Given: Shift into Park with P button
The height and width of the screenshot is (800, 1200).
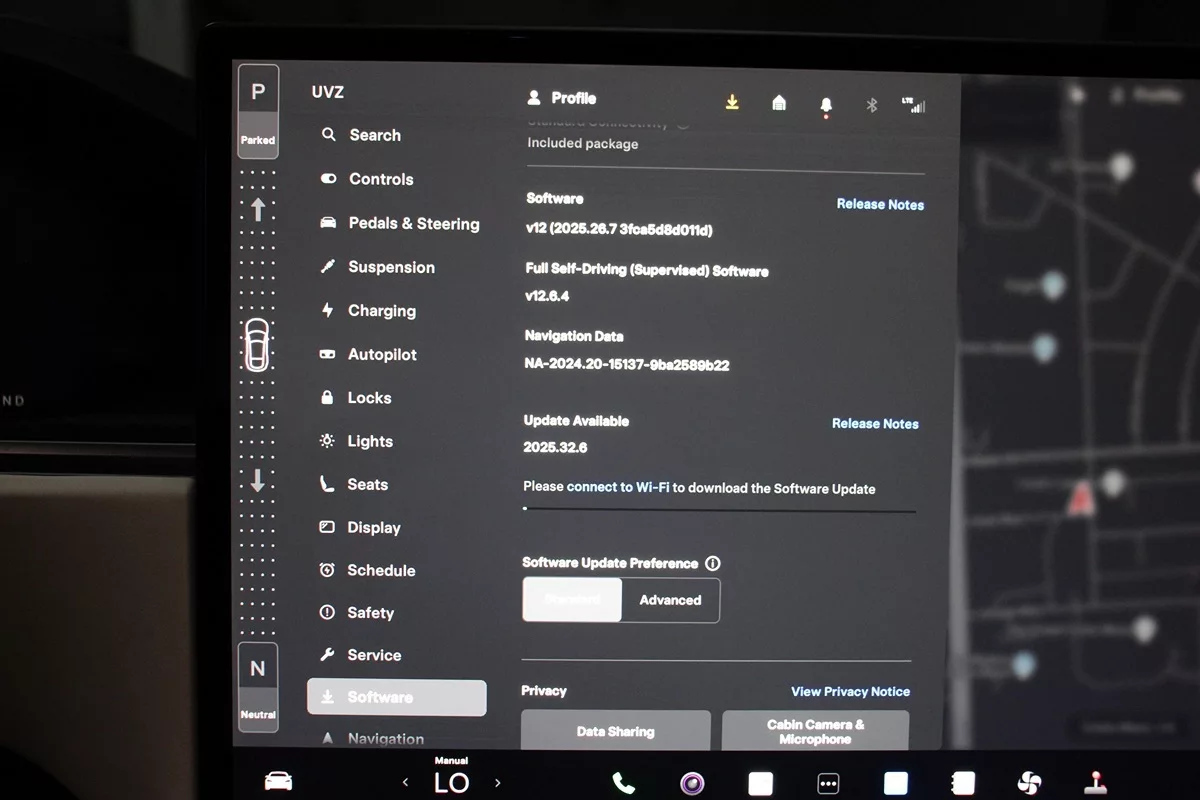Looking at the screenshot, I should 258,108.
